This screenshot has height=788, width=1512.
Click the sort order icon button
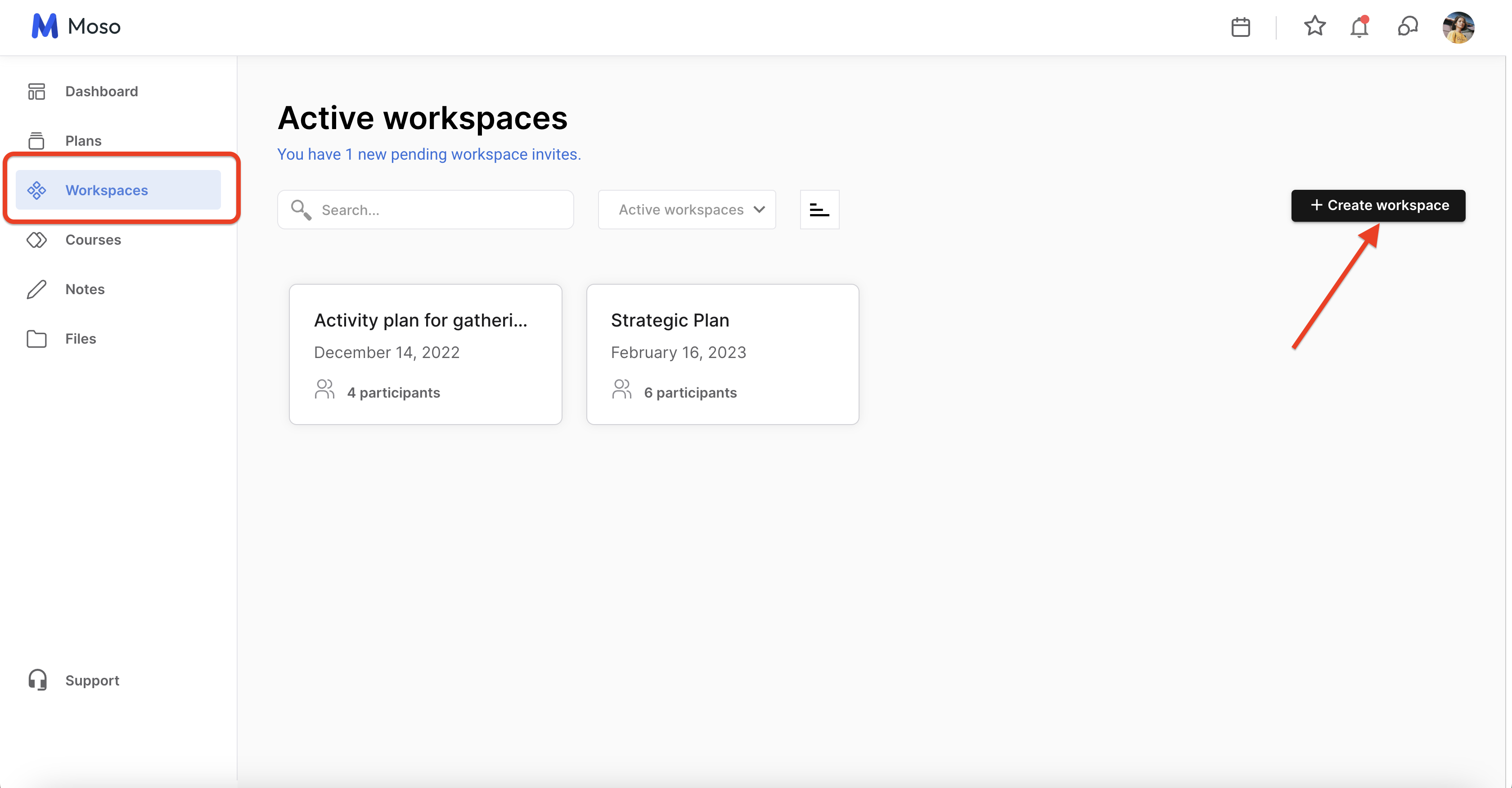819,210
